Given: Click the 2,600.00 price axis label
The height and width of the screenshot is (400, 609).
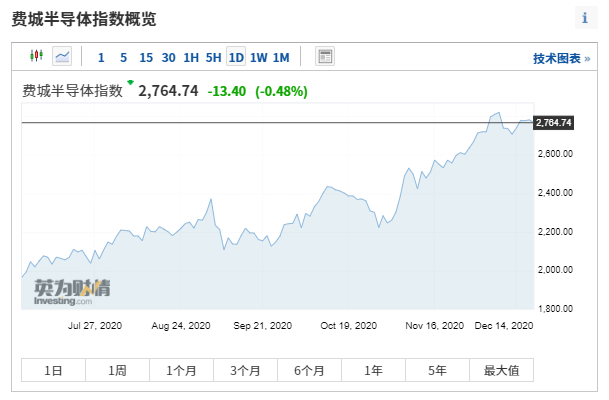Looking at the screenshot, I should [x=555, y=154].
